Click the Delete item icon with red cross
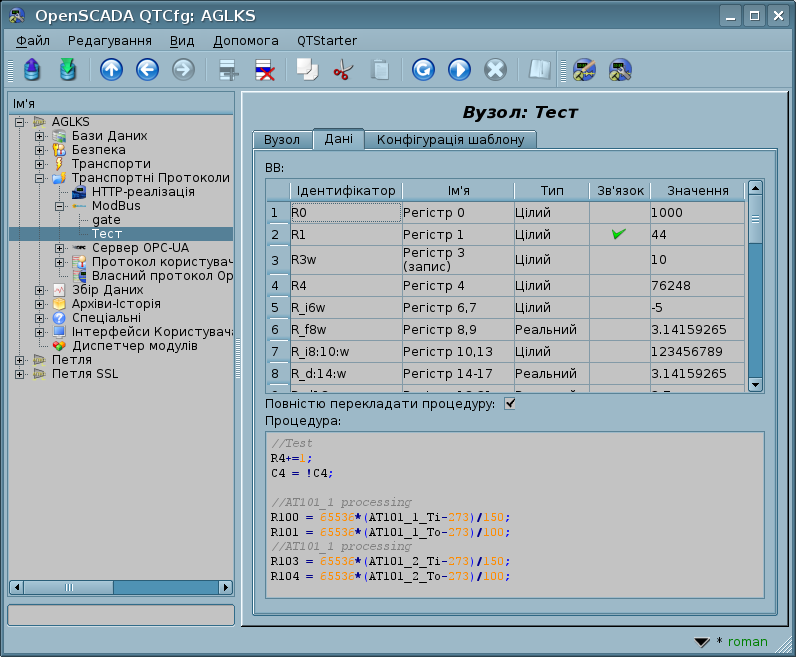This screenshot has width=796, height=657. point(265,70)
